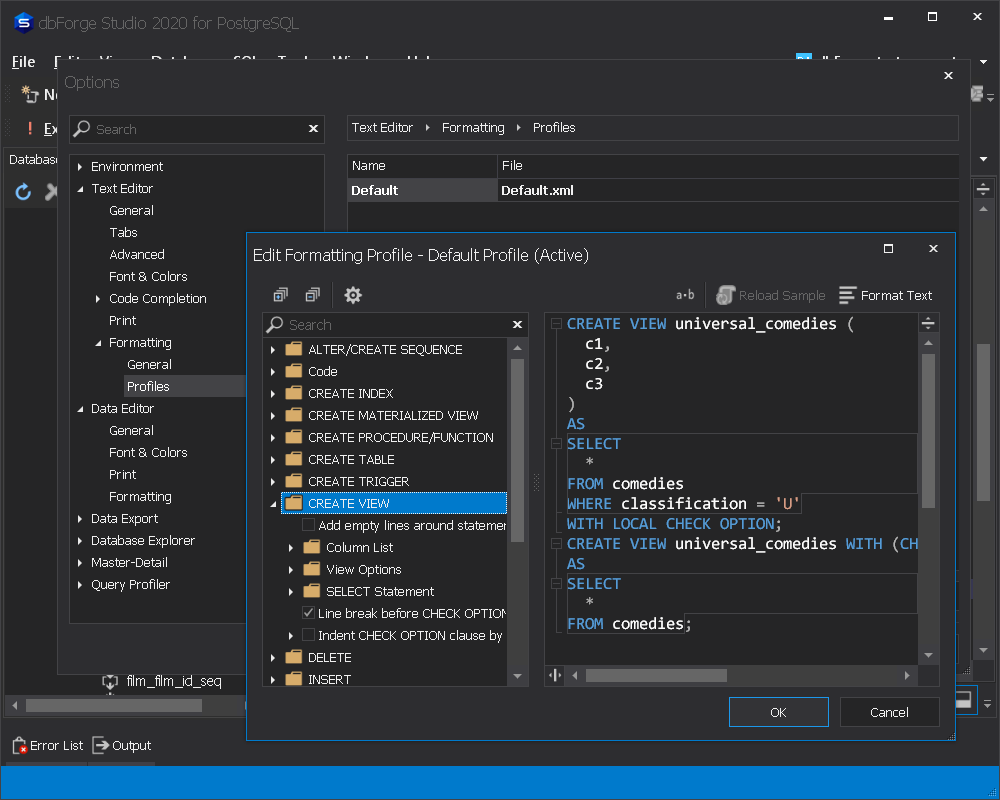Select Profiles under Formatting
Viewport: 1000px width, 800px height.
pyautogui.click(x=148, y=386)
